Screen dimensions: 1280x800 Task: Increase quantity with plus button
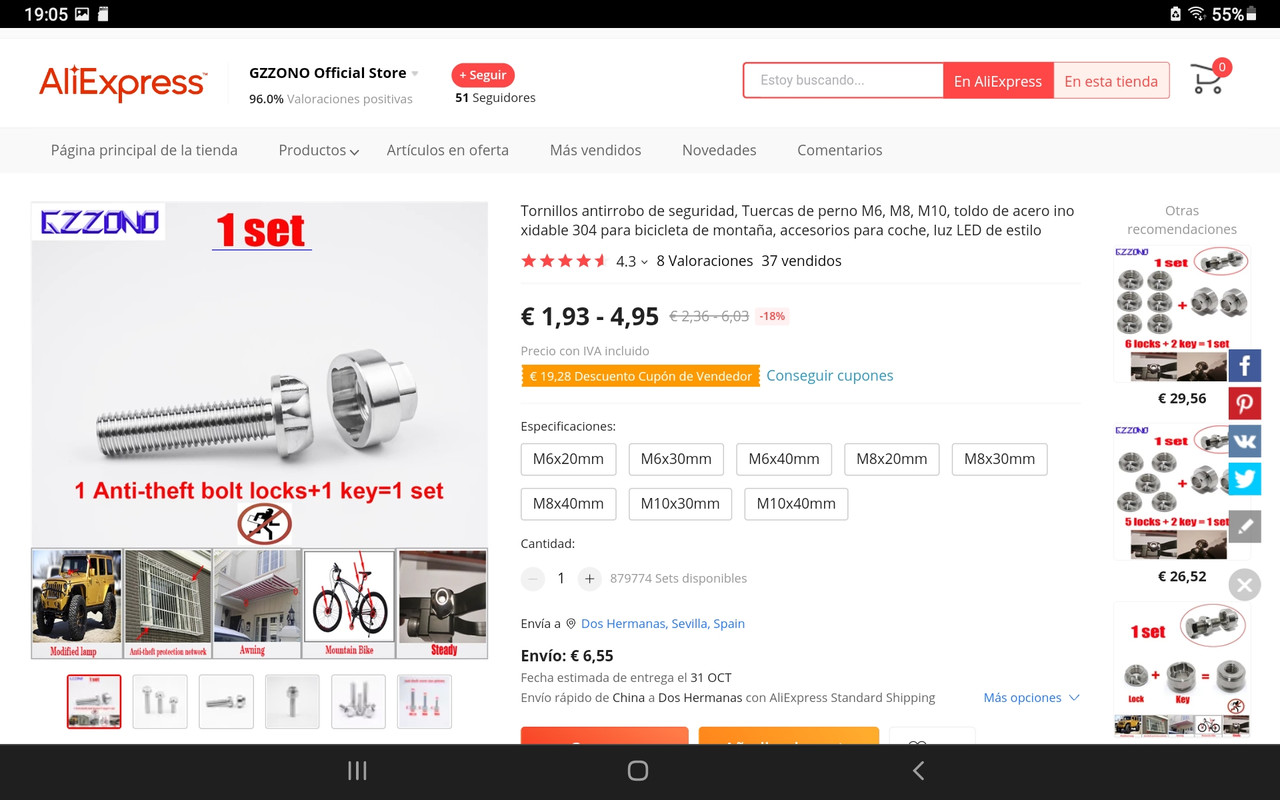(590, 578)
